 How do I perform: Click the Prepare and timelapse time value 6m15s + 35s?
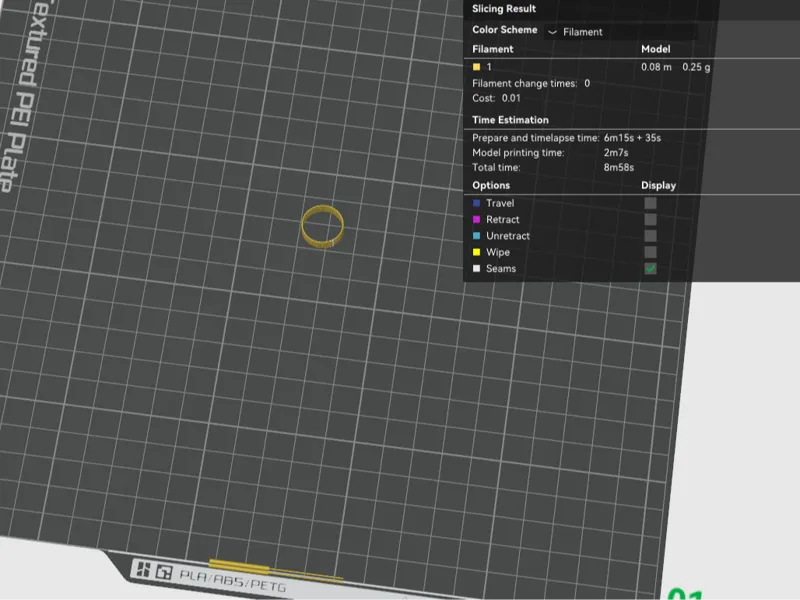pos(632,138)
